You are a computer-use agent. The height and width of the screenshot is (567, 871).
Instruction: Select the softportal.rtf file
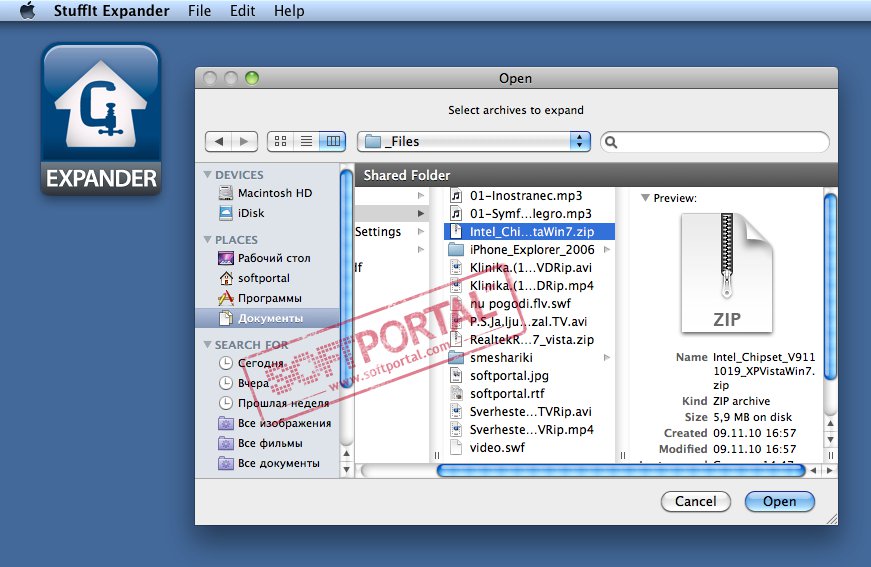pos(529,393)
